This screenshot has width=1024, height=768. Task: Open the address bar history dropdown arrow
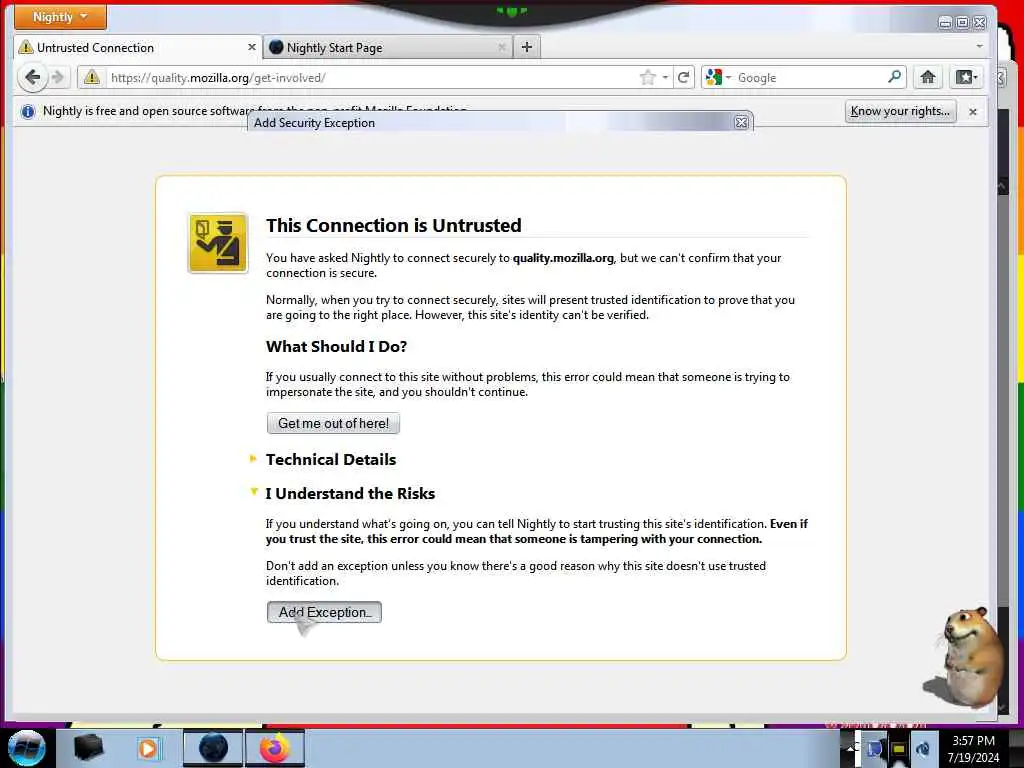(665, 78)
